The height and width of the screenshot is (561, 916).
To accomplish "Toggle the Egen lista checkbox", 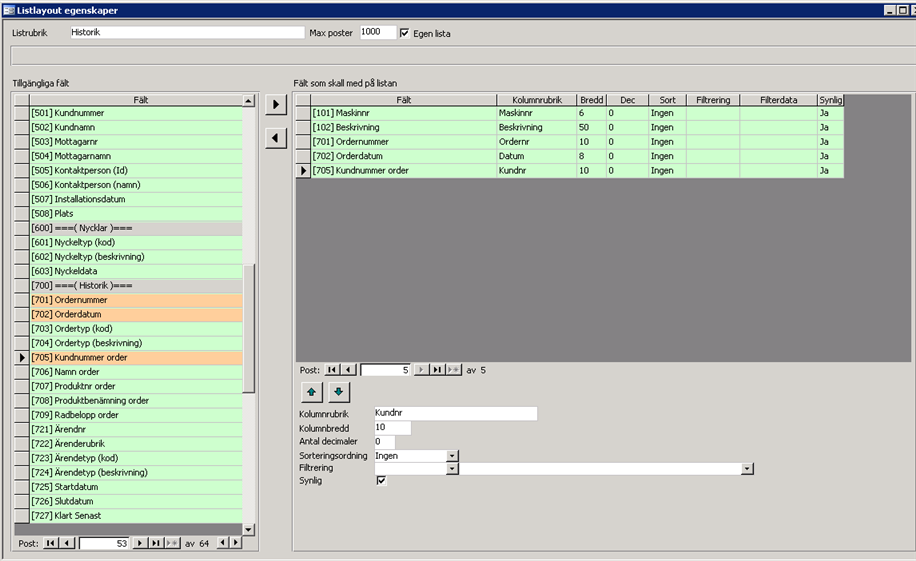I will pyautogui.click(x=405, y=33).
